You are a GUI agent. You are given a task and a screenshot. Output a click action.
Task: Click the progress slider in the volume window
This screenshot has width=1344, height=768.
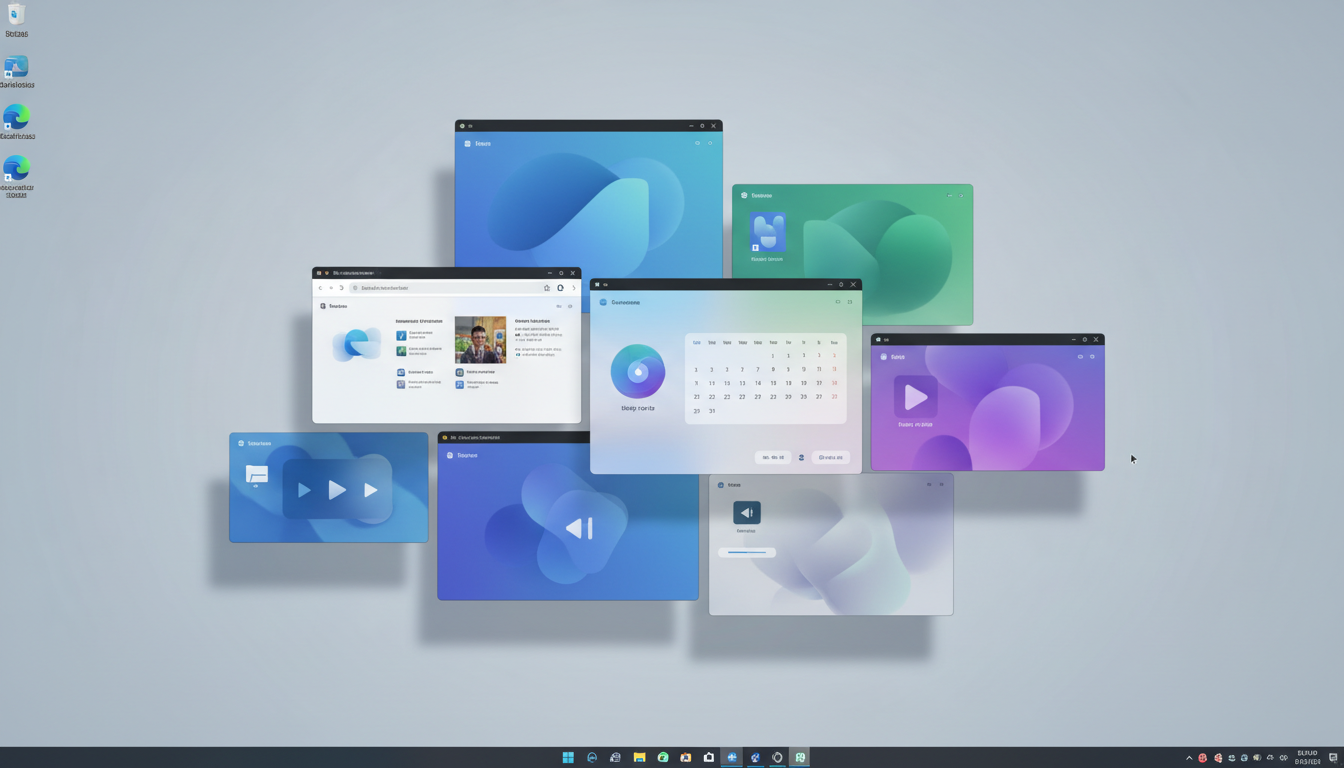(747, 552)
